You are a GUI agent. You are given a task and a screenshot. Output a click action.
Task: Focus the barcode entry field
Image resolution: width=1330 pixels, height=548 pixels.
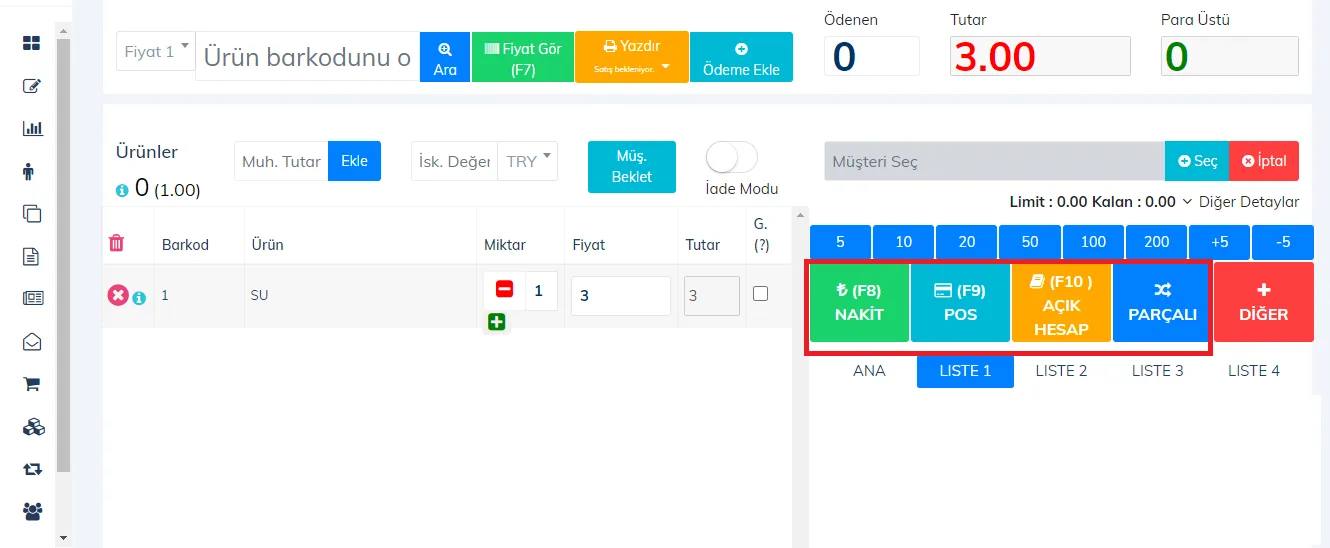click(x=308, y=57)
